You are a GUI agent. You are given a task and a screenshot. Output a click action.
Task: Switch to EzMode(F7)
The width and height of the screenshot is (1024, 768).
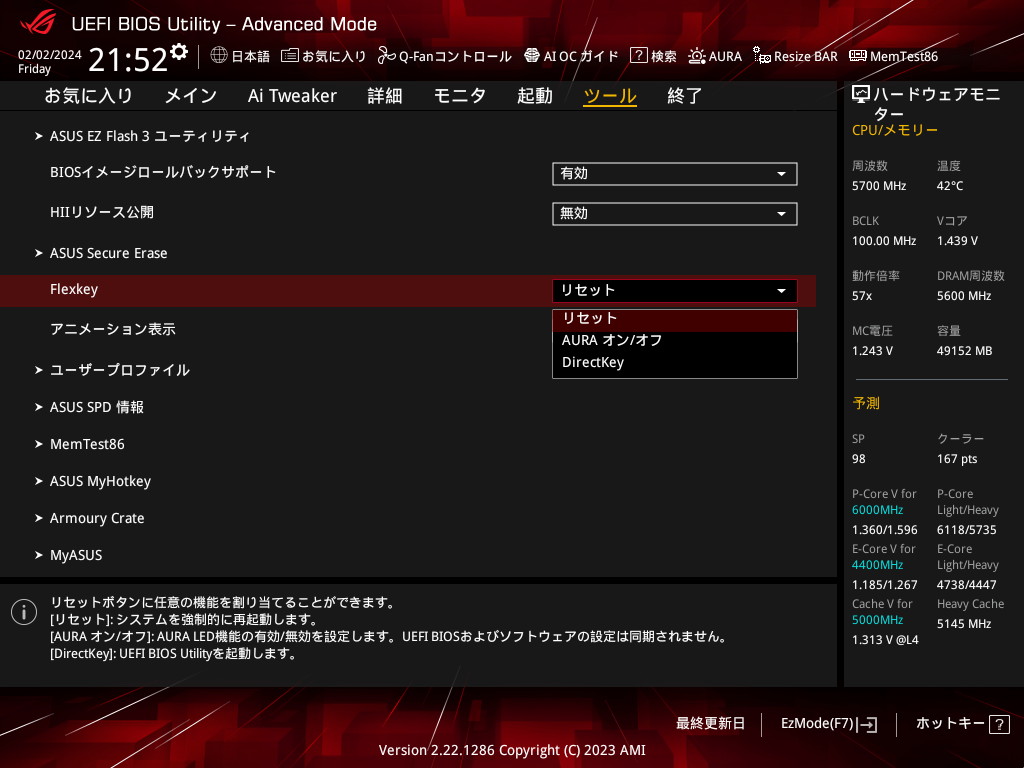pos(818,724)
